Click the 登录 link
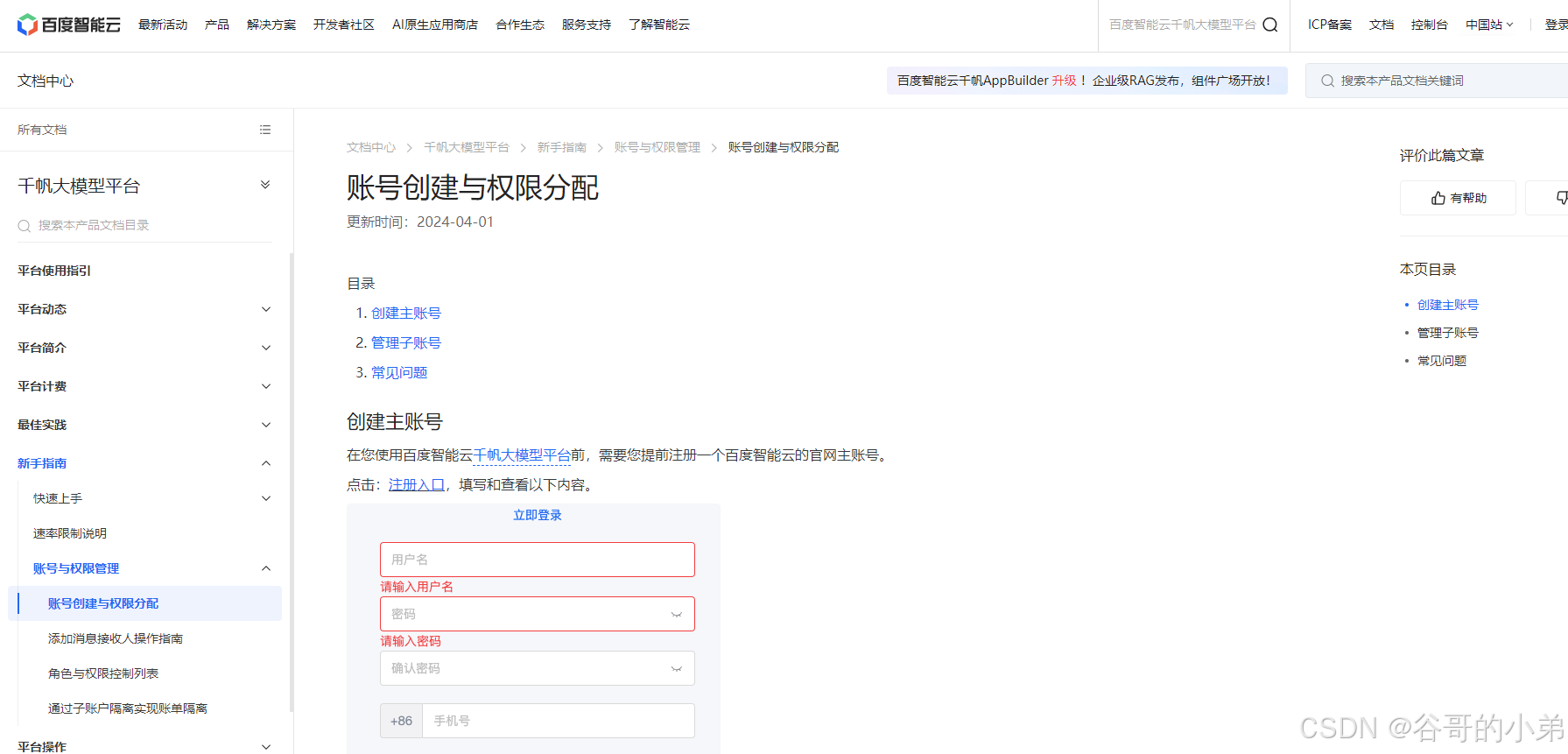The image size is (1568, 754). [1557, 25]
